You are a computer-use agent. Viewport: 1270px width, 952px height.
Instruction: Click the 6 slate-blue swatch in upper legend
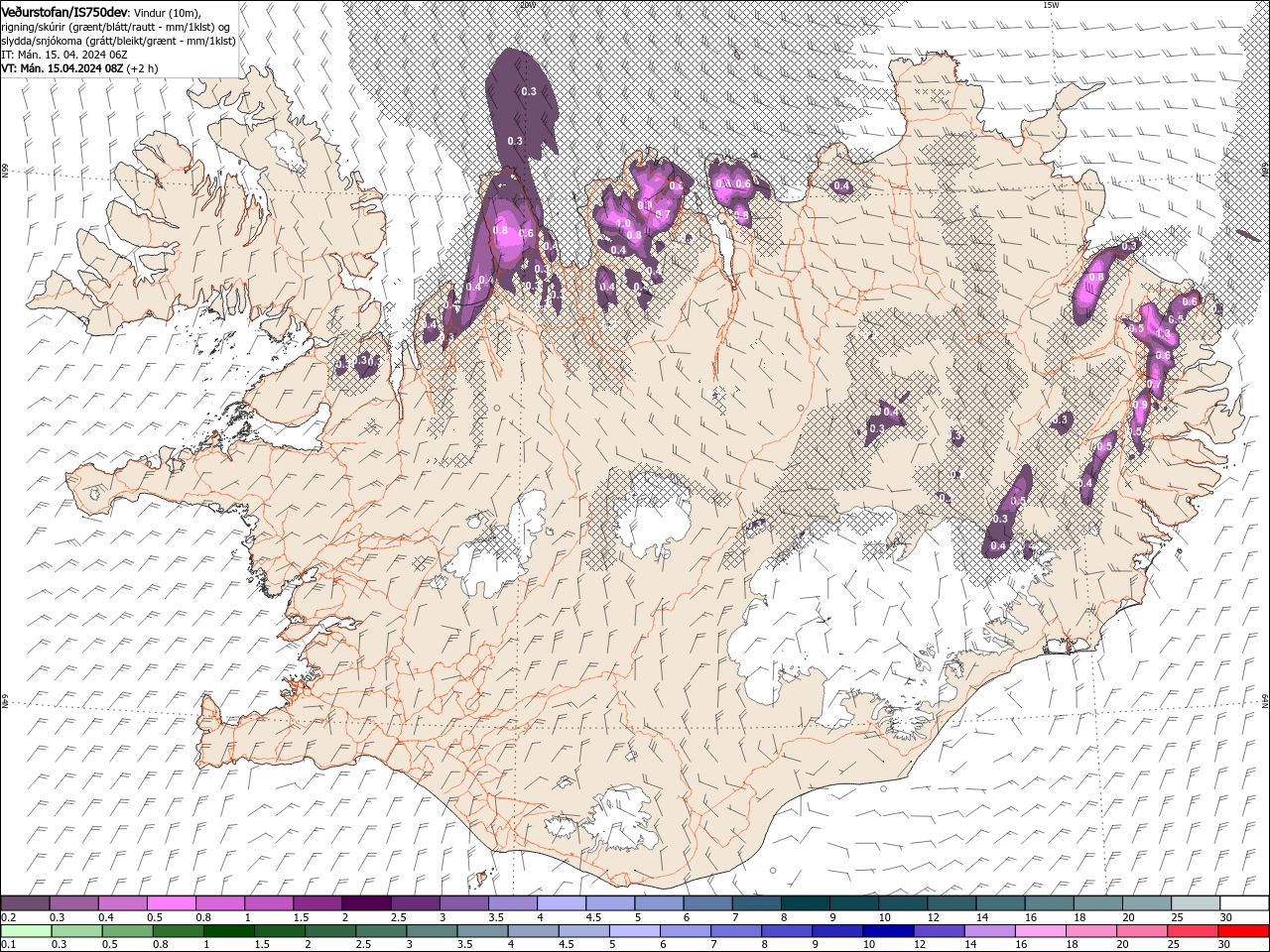pyautogui.click(x=708, y=903)
